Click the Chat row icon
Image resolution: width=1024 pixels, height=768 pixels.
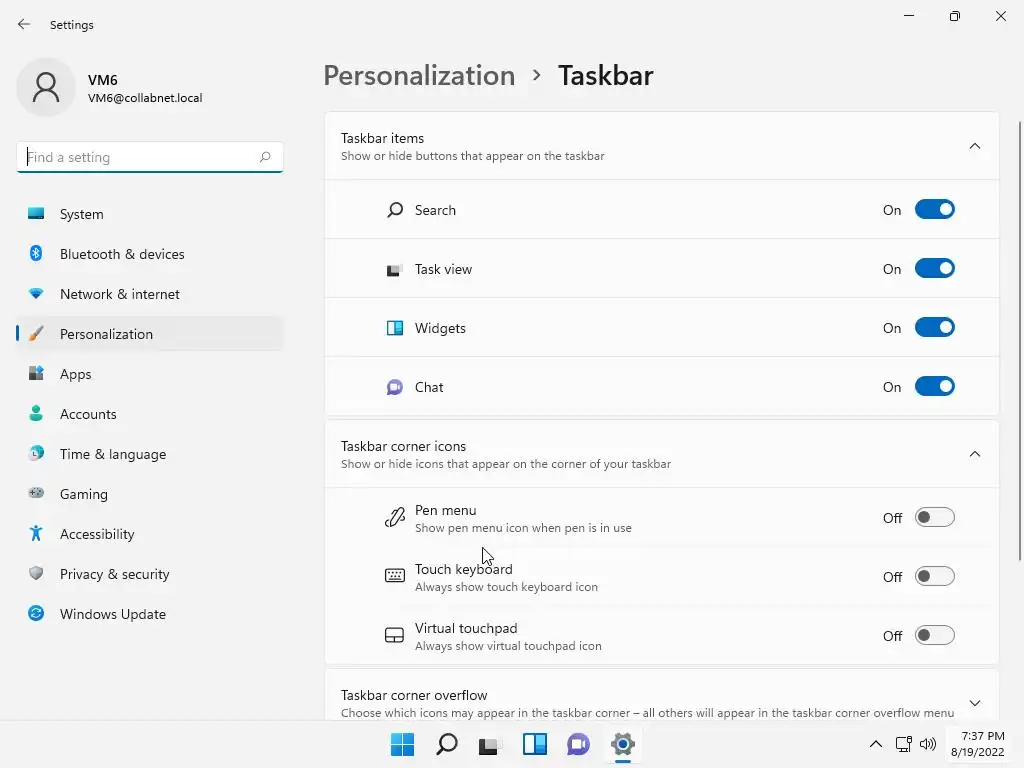pos(394,387)
